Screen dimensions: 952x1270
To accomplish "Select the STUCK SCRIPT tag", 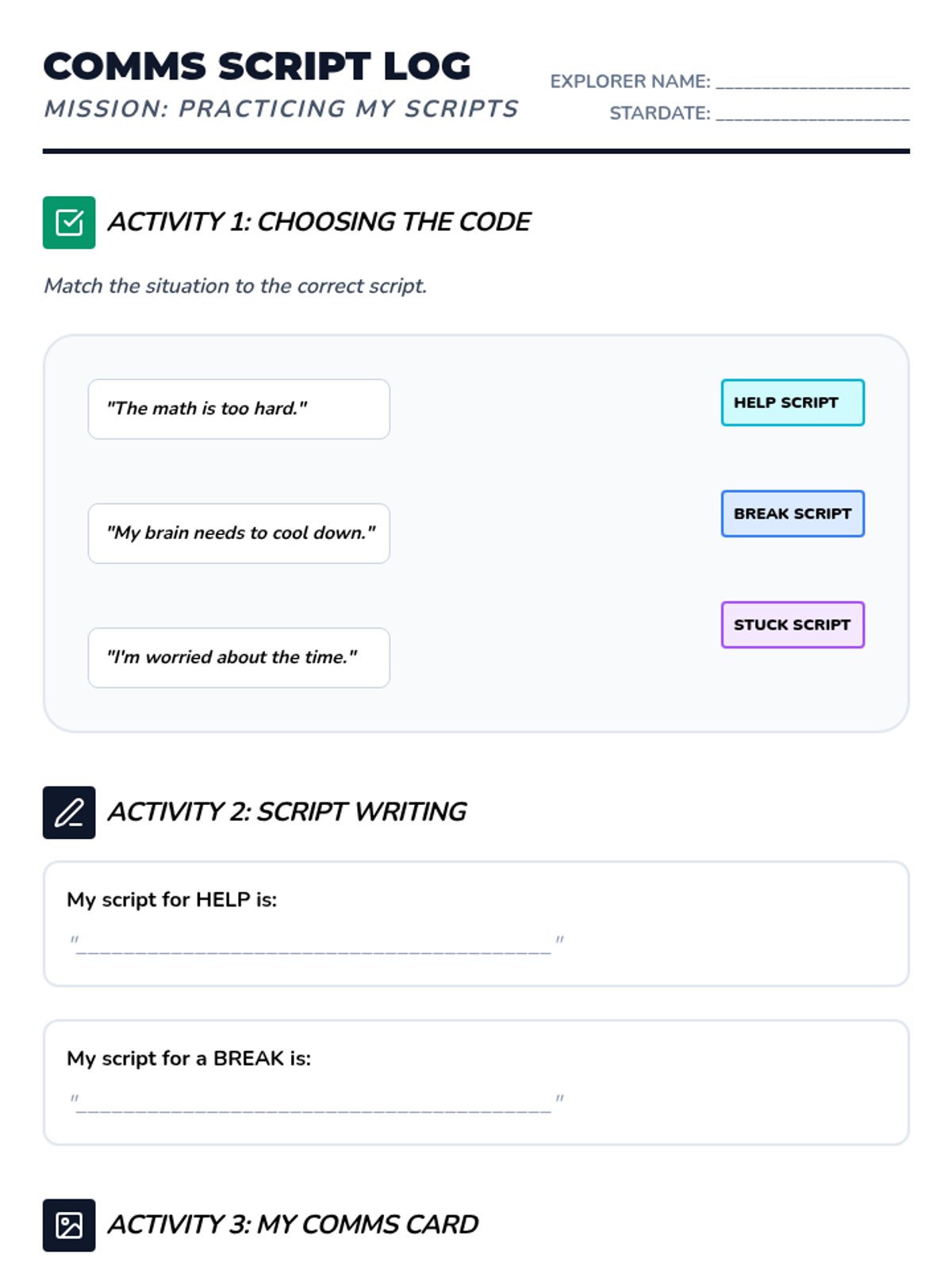I will point(792,625).
